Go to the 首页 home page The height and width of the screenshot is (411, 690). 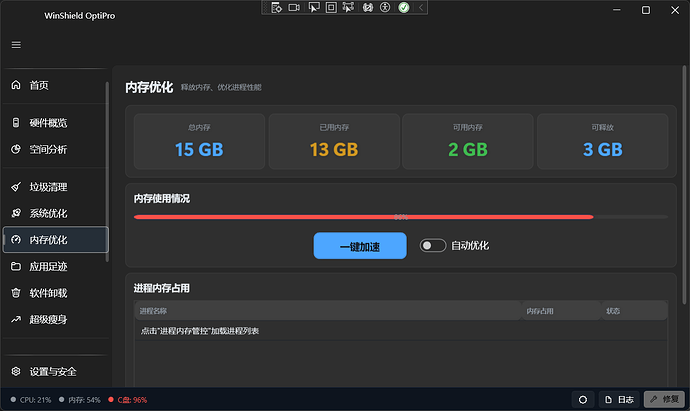(55, 85)
